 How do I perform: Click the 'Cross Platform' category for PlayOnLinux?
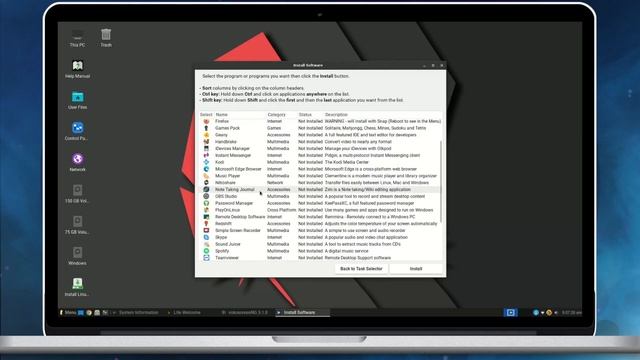[281, 210]
